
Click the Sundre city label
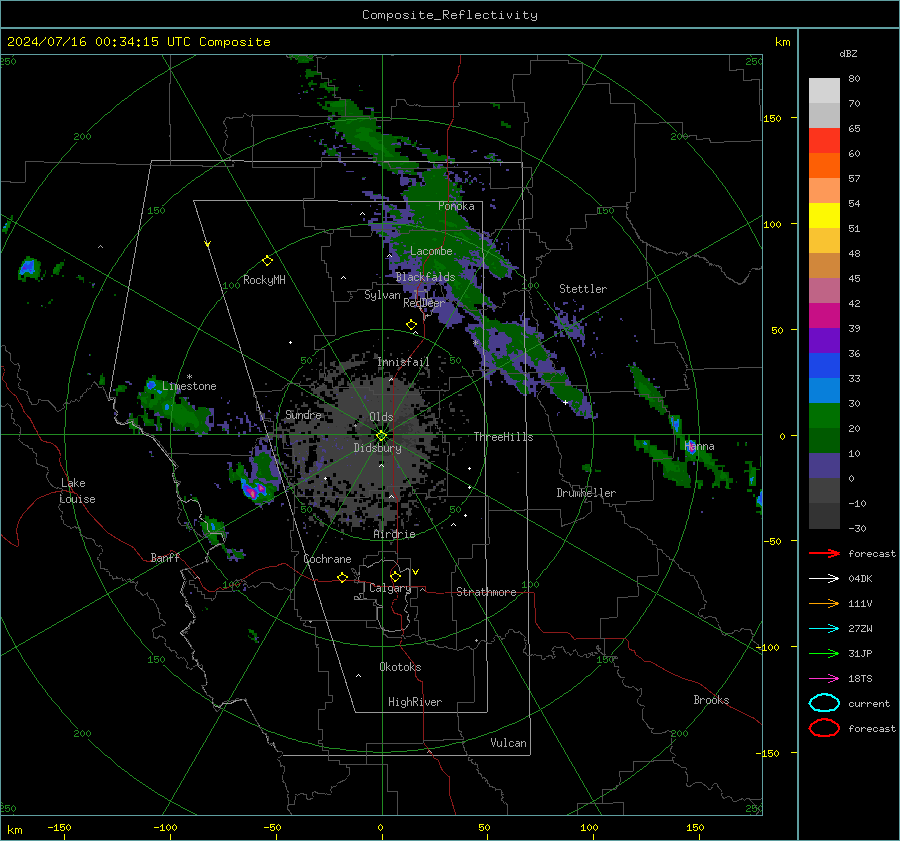303,414
